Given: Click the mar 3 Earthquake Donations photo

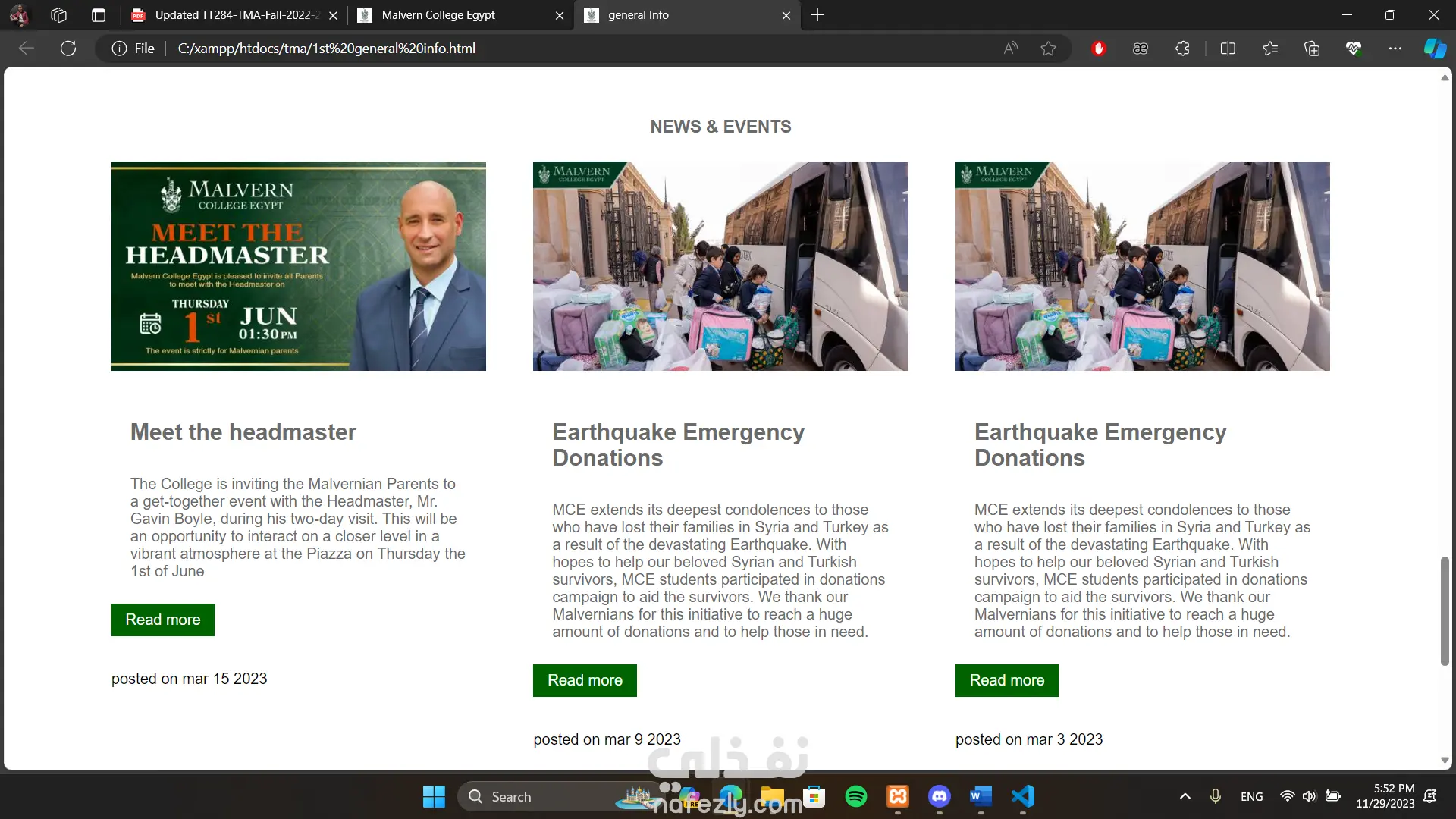Looking at the screenshot, I should point(1143,266).
